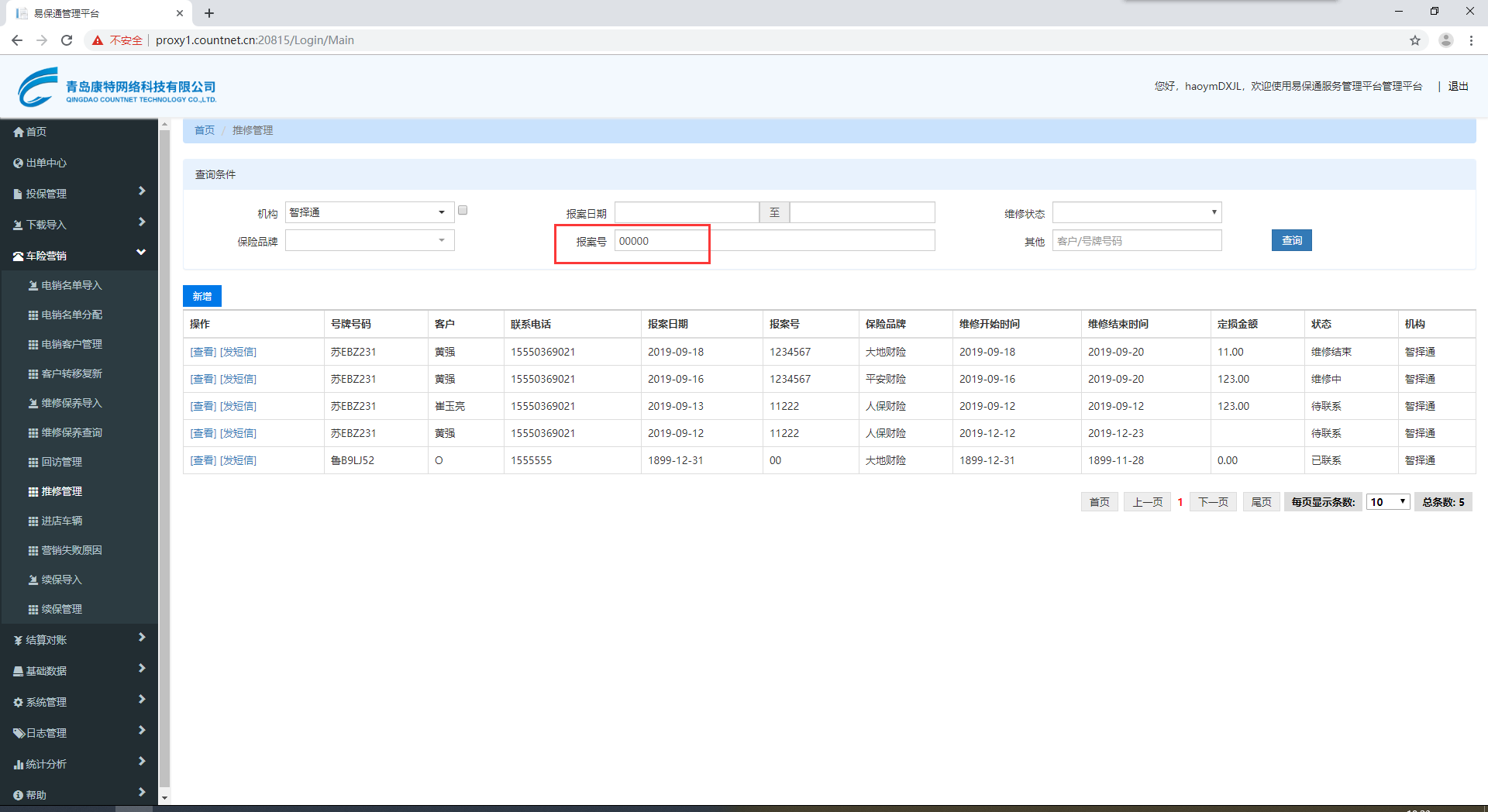Viewport: 1488px width, 812px height.
Task: Open the 维修状态 dropdown
Action: (x=1136, y=212)
